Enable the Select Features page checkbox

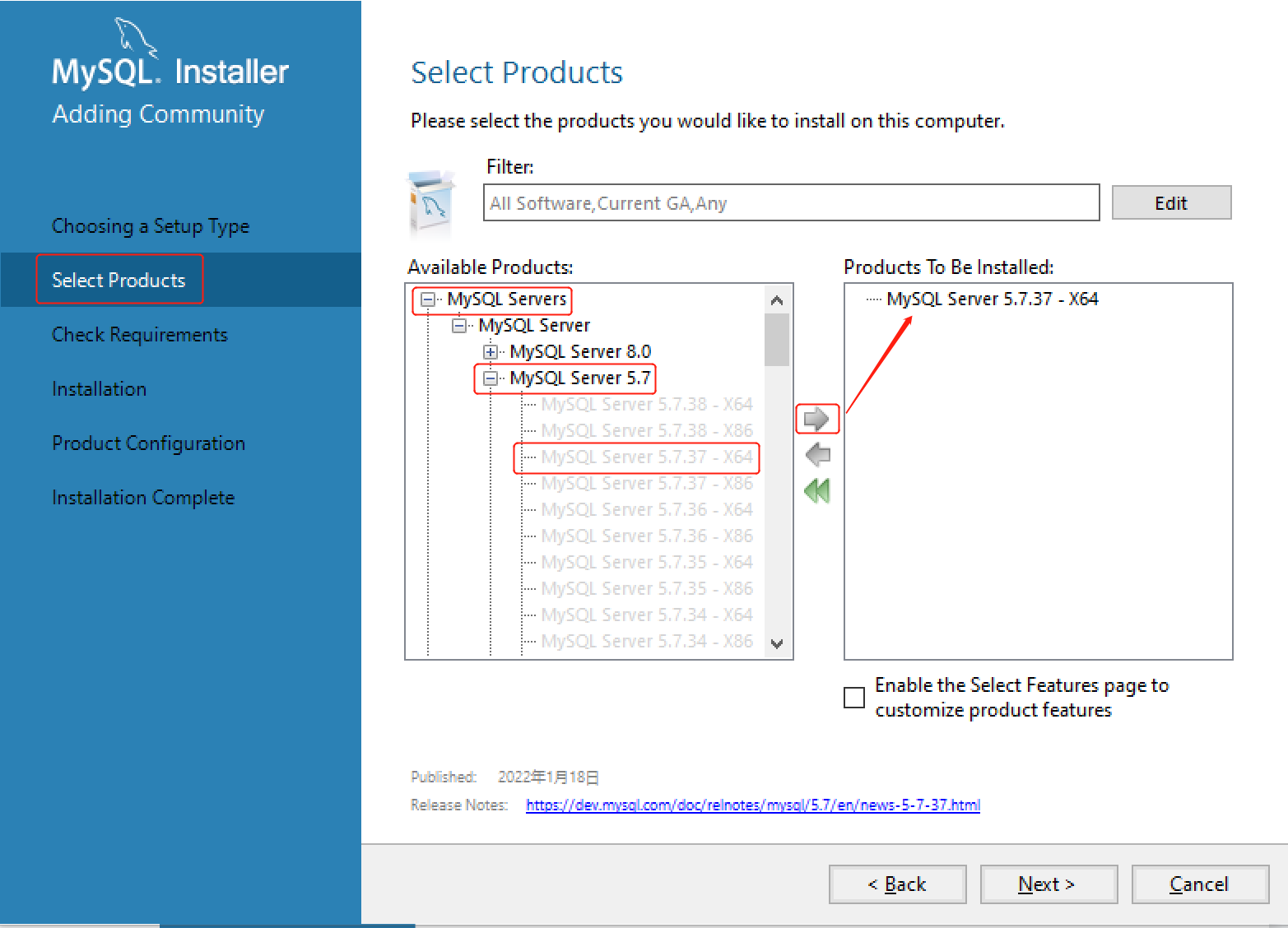click(x=853, y=697)
